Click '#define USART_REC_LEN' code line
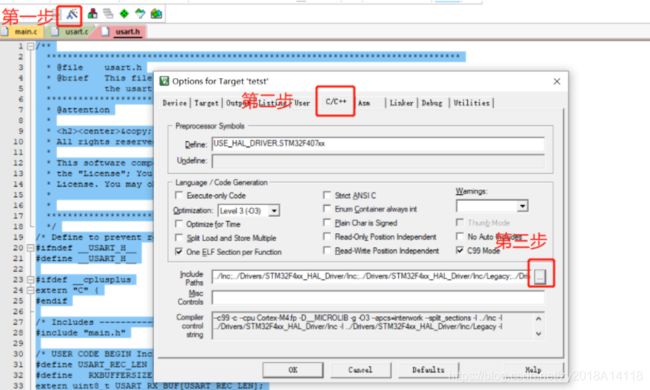 92,364
